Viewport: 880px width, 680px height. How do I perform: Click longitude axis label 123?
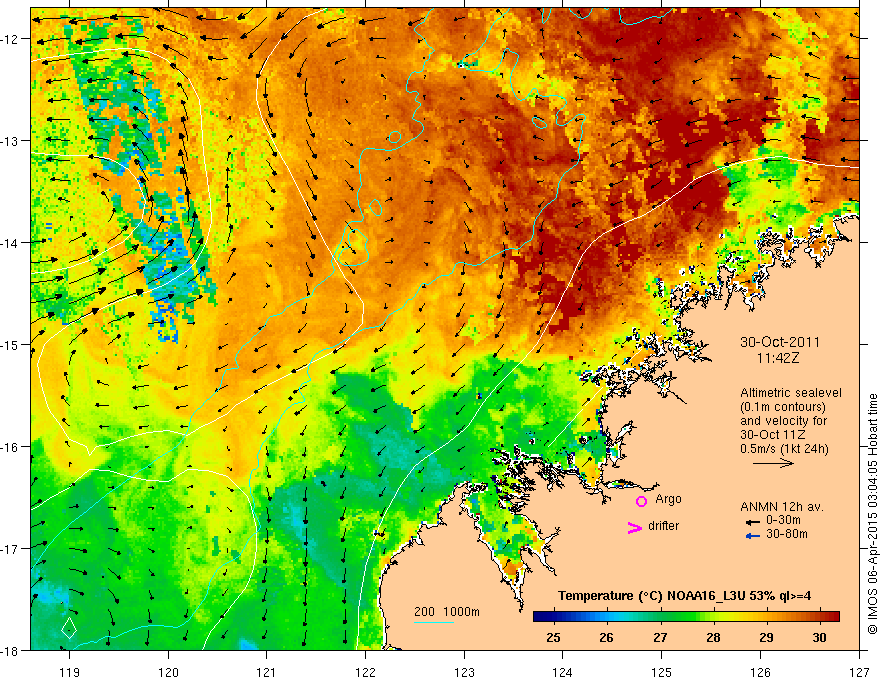pos(464,672)
